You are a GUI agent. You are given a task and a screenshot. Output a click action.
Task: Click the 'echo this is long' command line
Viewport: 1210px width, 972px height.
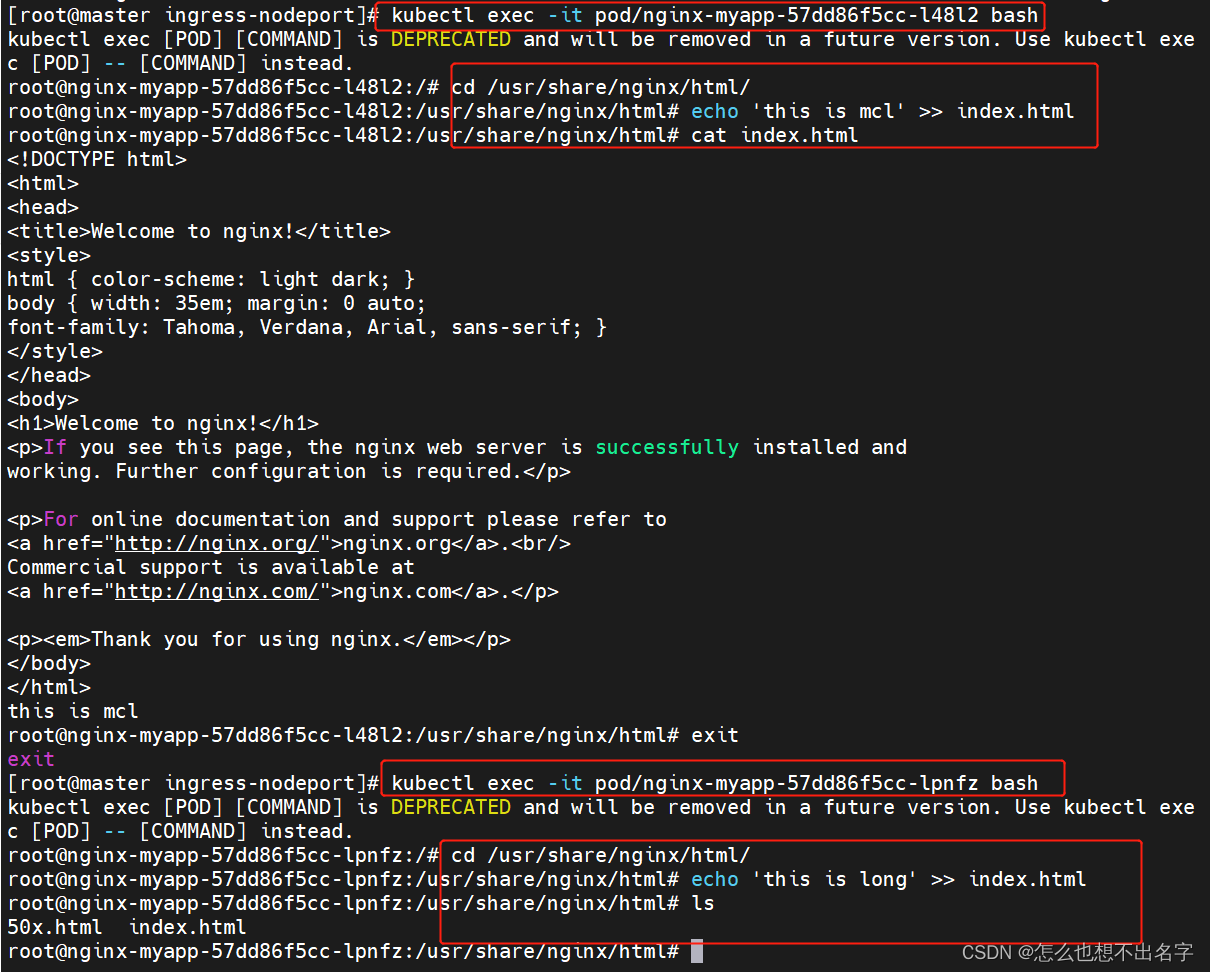pyautogui.click(x=888, y=879)
